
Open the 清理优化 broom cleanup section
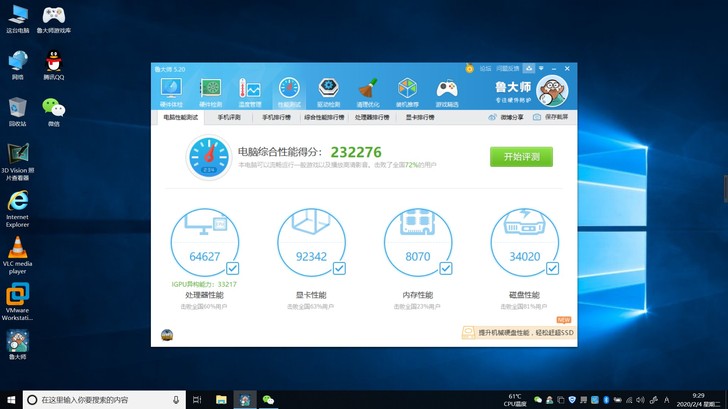pyautogui.click(x=368, y=92)
